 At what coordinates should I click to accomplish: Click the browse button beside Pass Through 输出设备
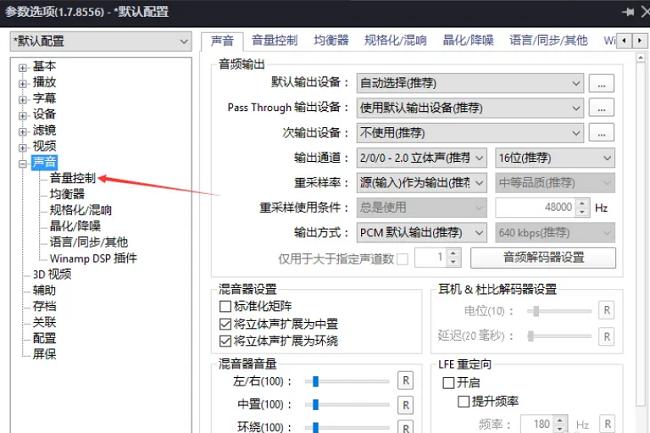point(600,108)
